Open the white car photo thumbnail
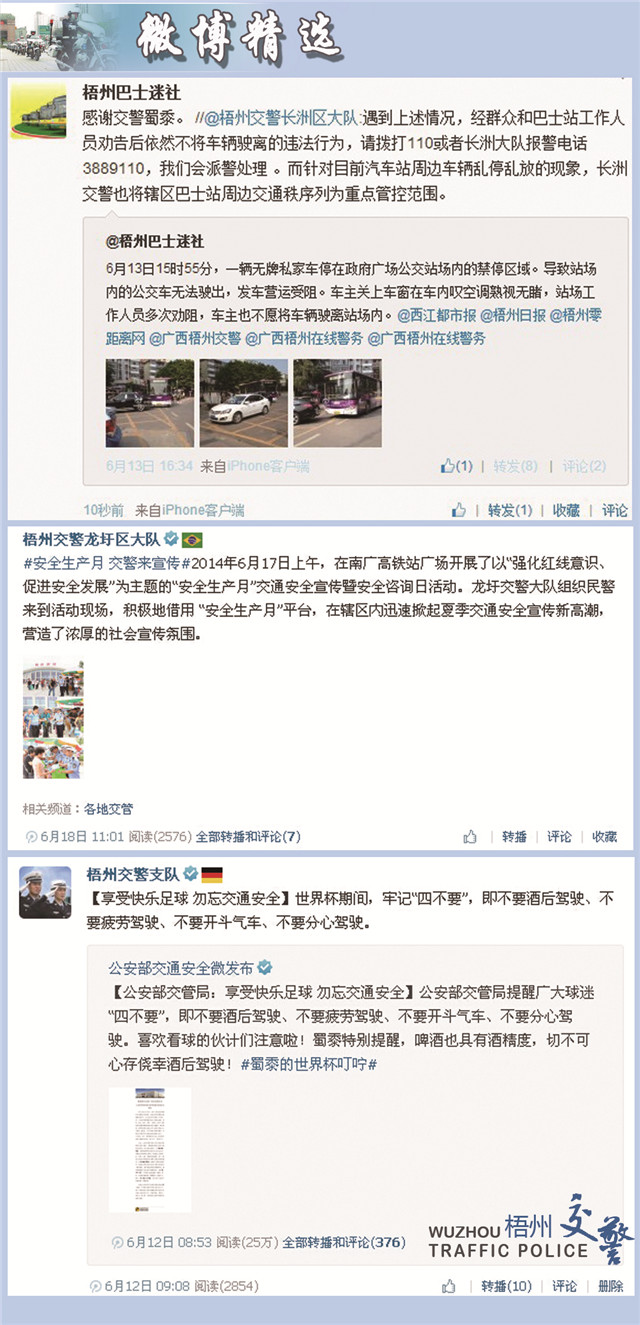640x1325 pixels. (x=243, y=402)
